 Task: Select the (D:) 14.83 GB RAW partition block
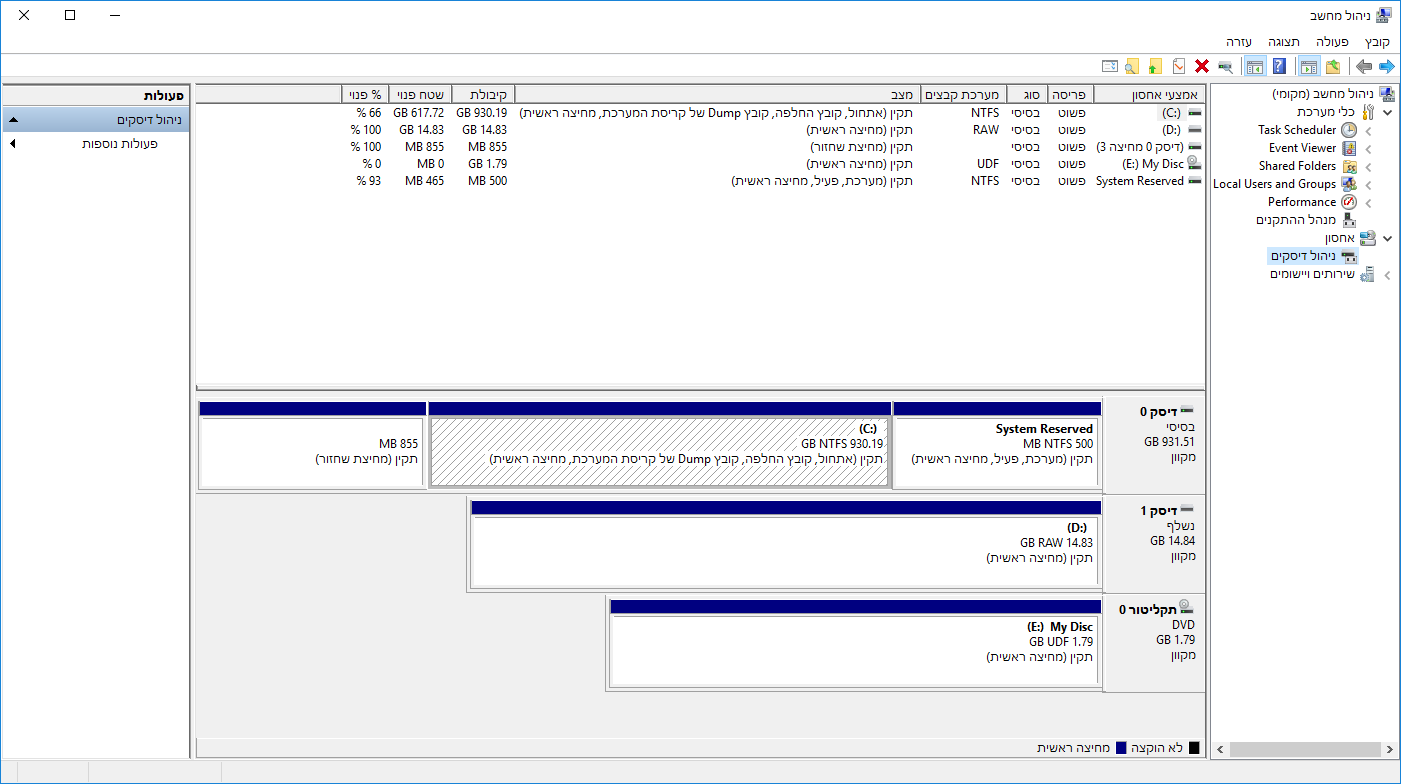(784, 545)
